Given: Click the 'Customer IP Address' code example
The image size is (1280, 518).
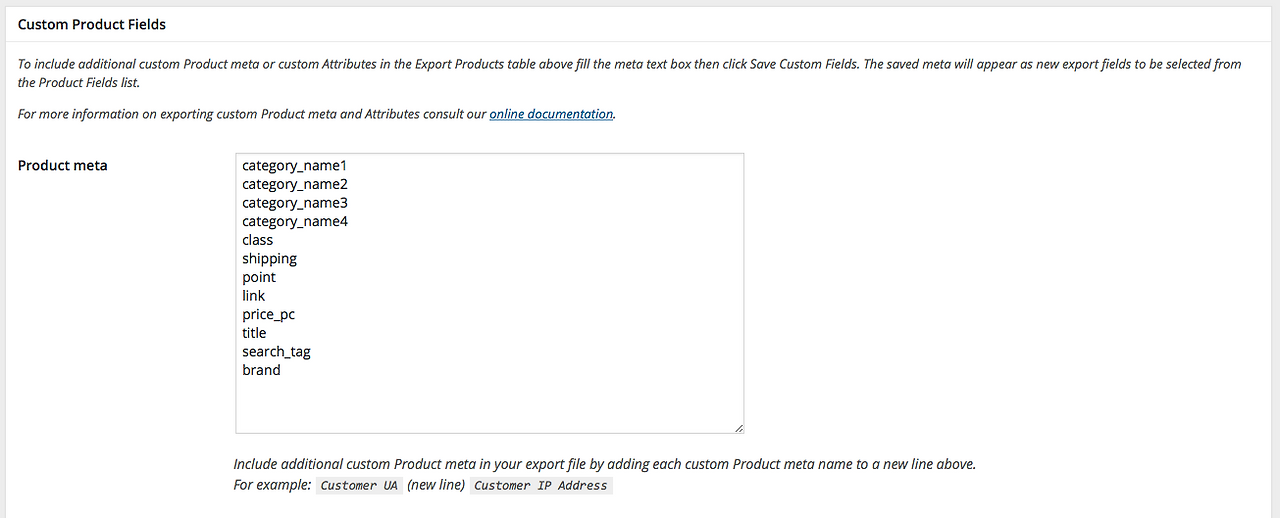Looking at the screenshot, I should pyautogui.click(x=540, y=486).
